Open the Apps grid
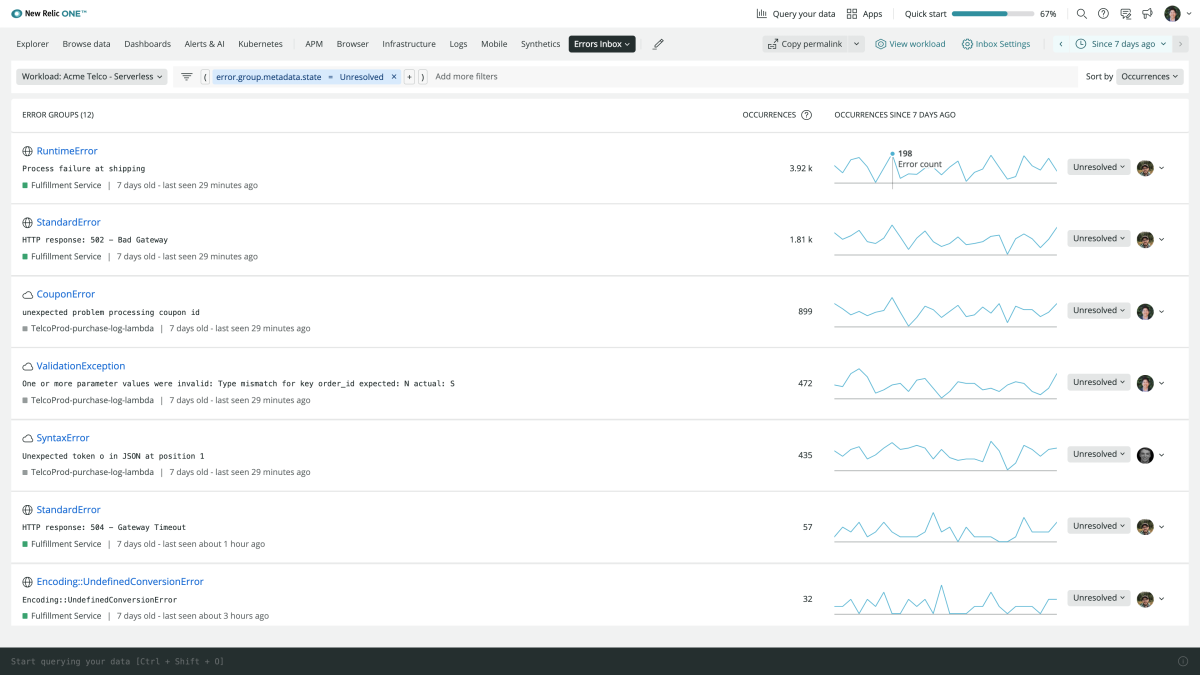Viewport: 1200px width, 675px height. point(852,14)
